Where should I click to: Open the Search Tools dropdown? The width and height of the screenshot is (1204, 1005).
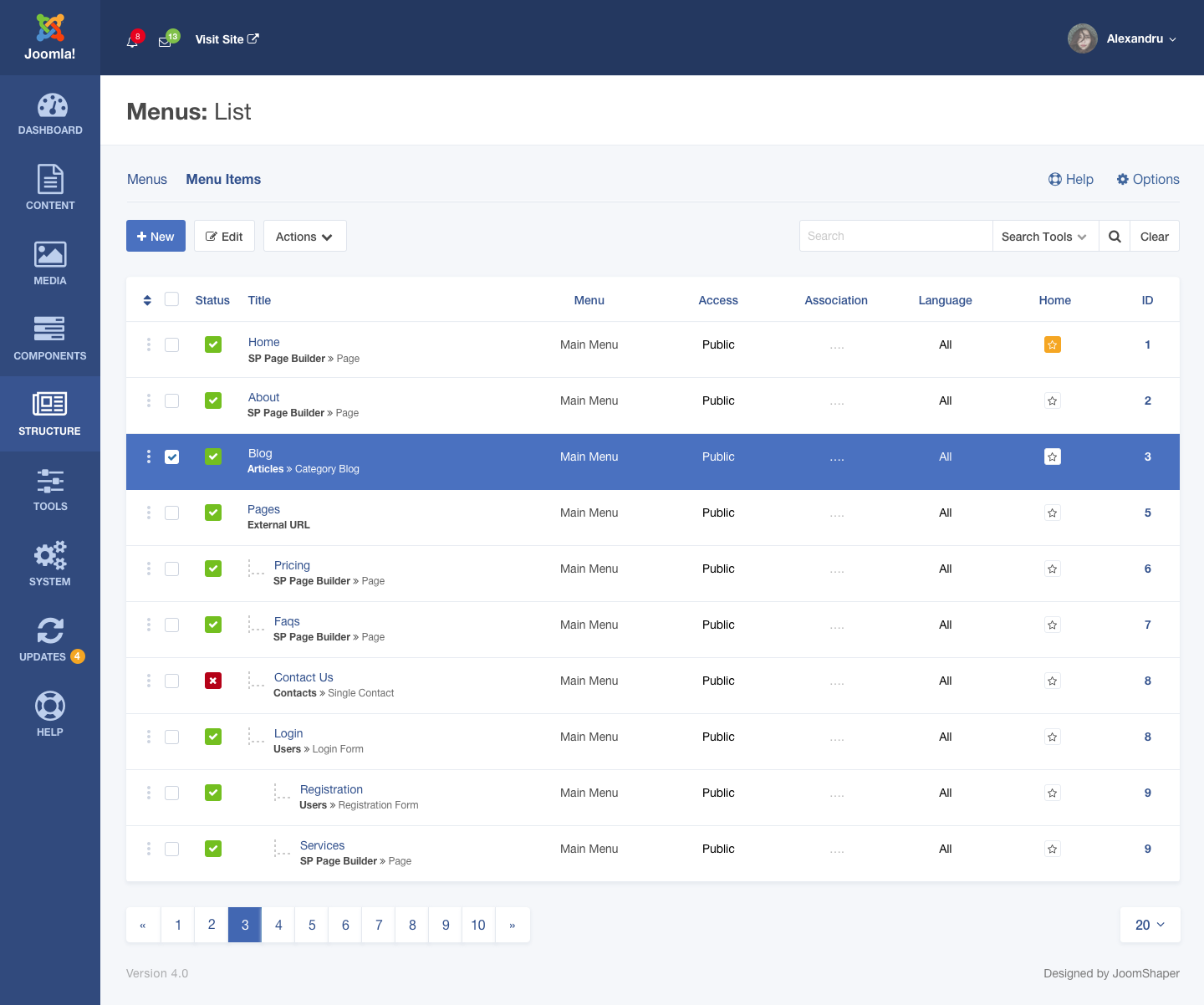1044,237
